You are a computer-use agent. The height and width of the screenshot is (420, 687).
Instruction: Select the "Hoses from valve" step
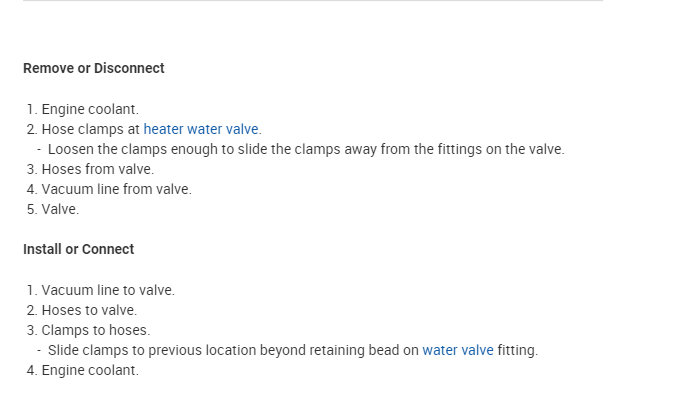tap(97, 169)
